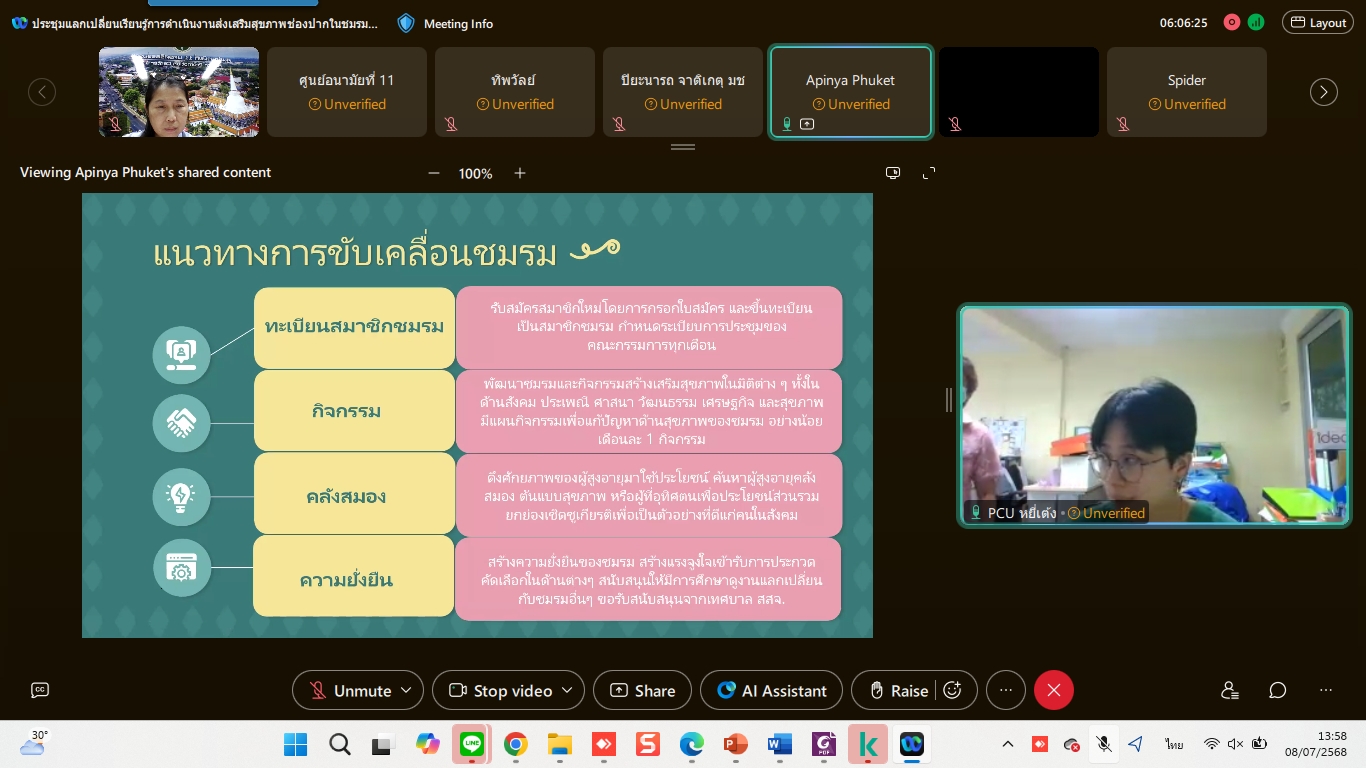Open the chat panel icon

coord(1278,690)
